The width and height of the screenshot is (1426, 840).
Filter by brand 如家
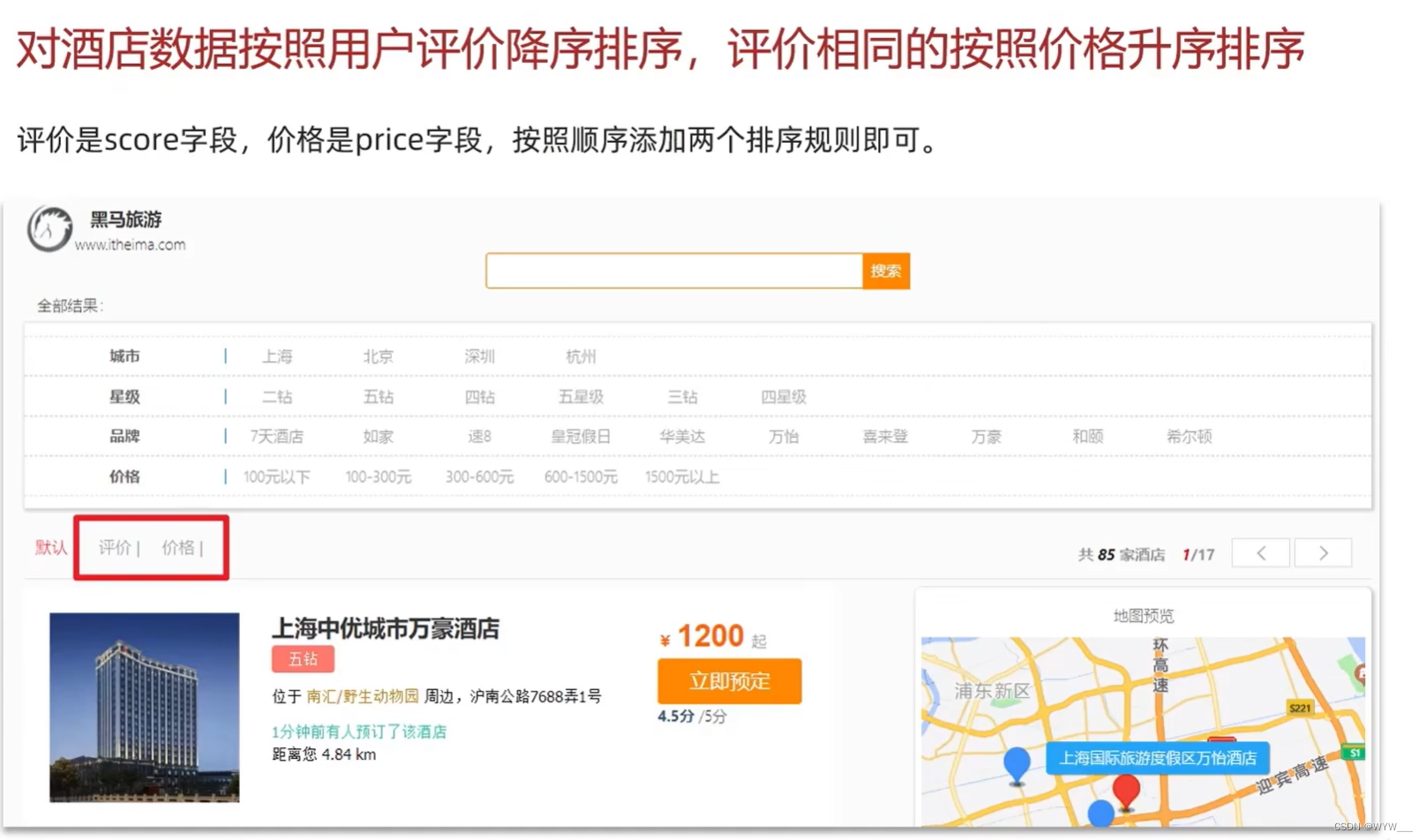[x=379, y=437]
